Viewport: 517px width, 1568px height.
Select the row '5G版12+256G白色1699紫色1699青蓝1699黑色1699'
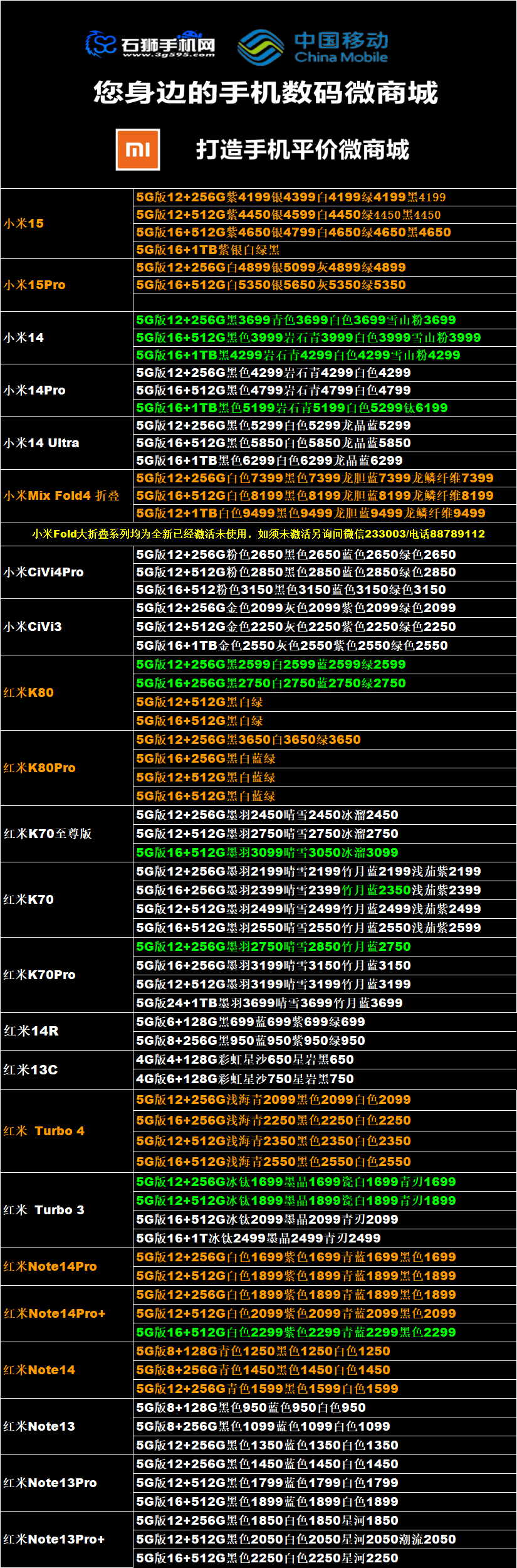[325, 1257]
